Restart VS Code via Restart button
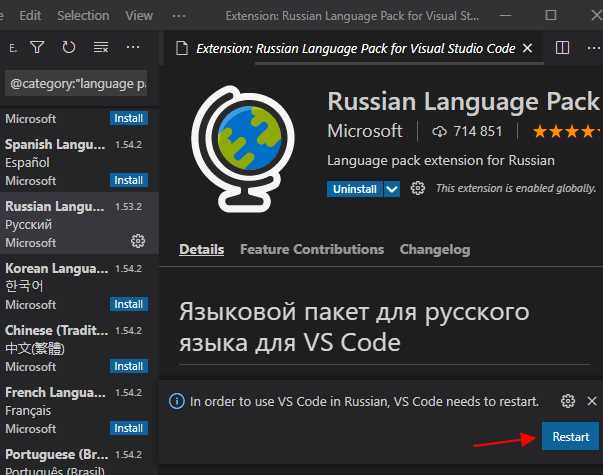The image size is (603, 475). pyautogui.click(x=570, y=437)
